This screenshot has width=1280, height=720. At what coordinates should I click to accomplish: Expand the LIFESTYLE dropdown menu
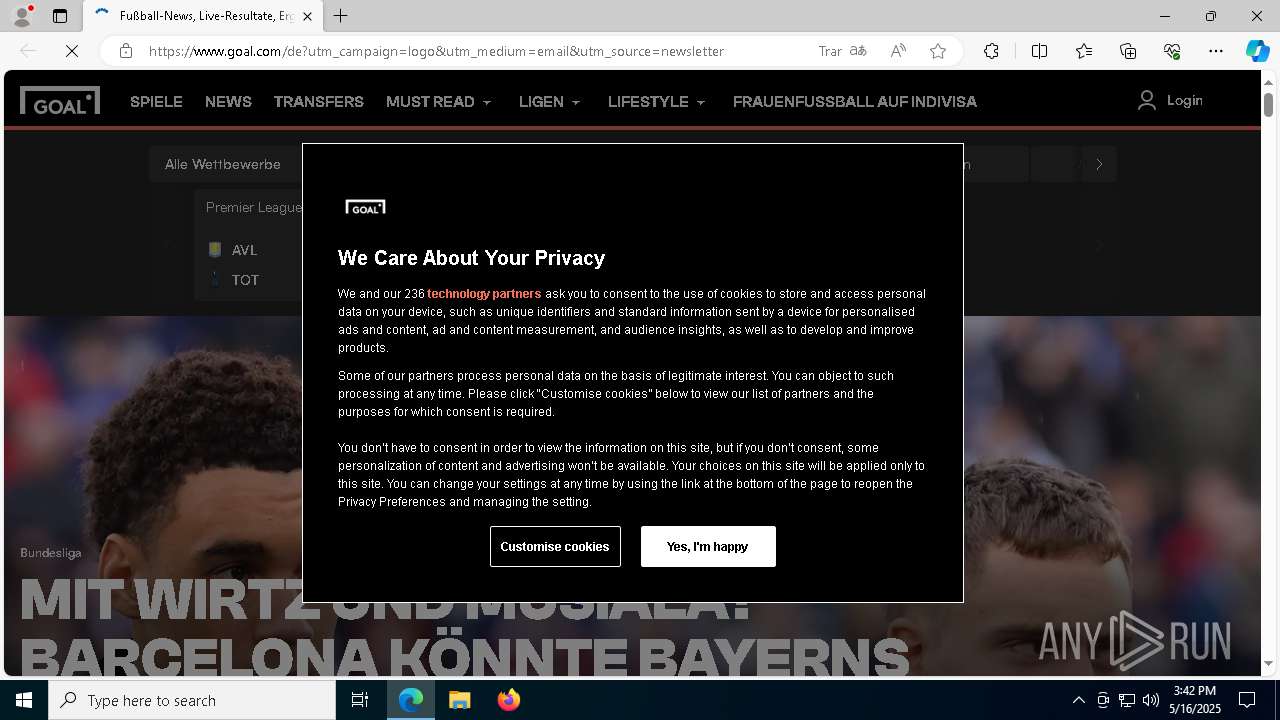pyautogui.click(x=657, y=102)
